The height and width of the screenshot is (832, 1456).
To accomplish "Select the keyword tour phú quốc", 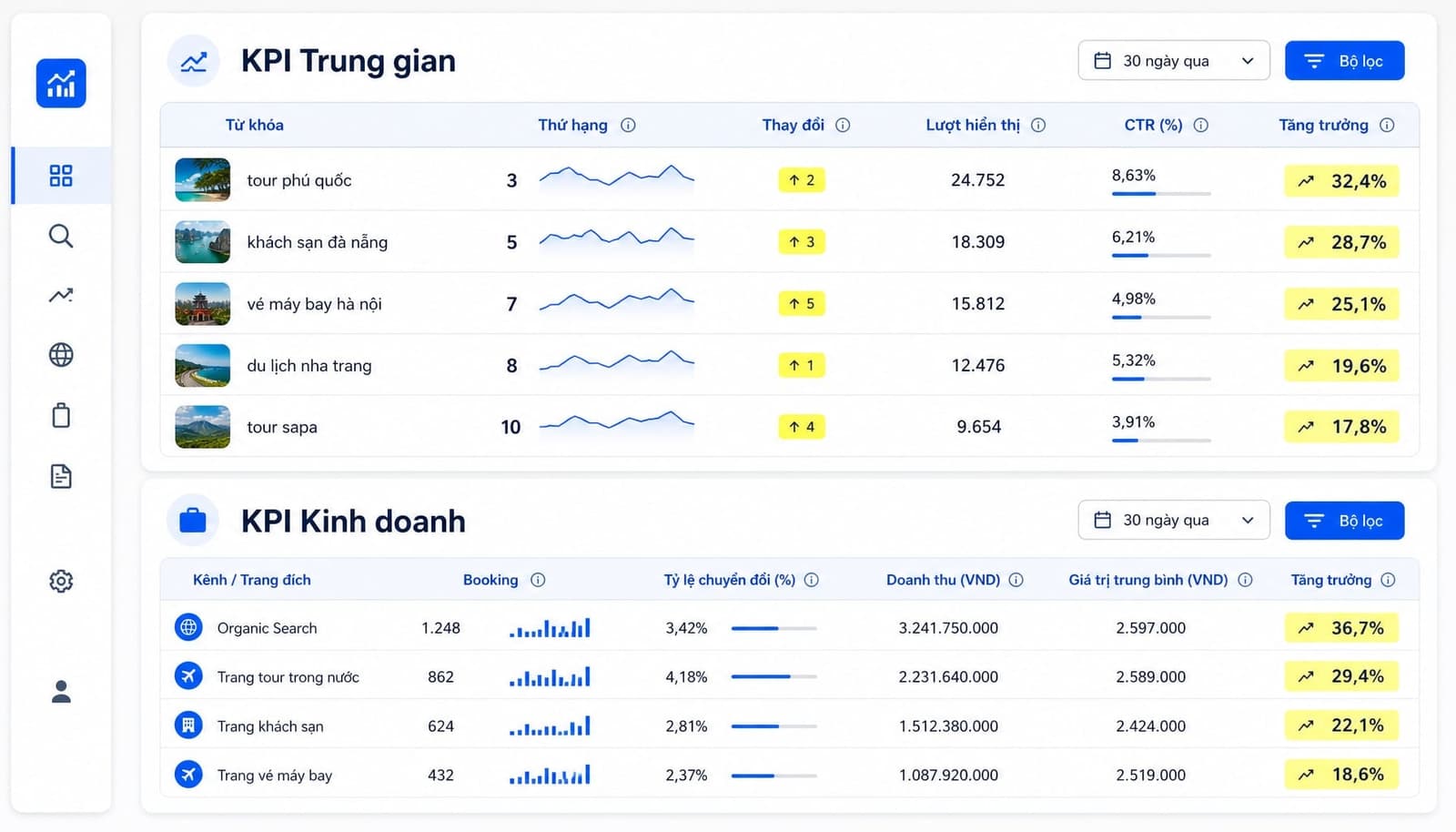I will pos(299,180).
